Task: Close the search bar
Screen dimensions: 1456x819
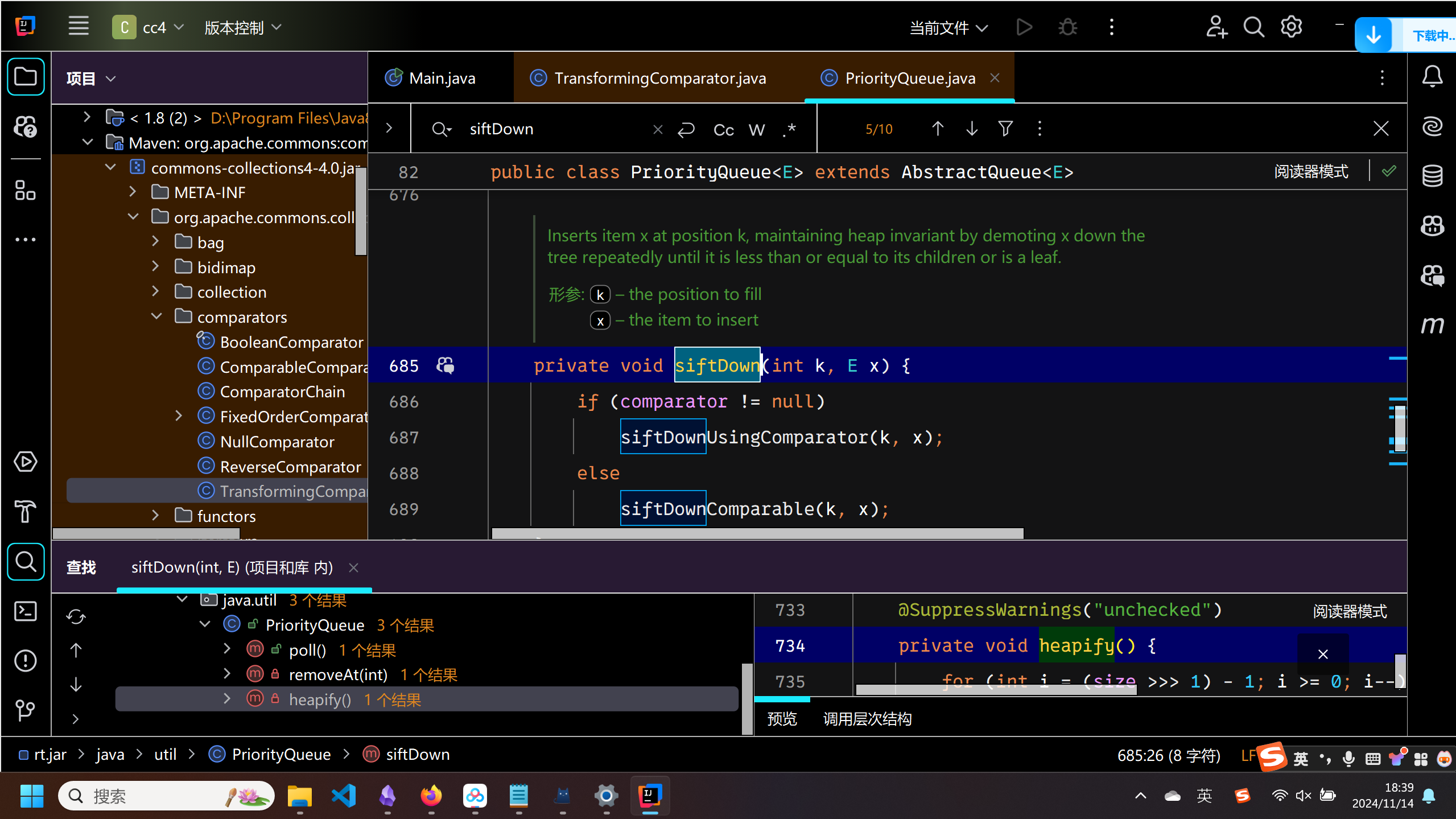Action: tap(1381, 129)
